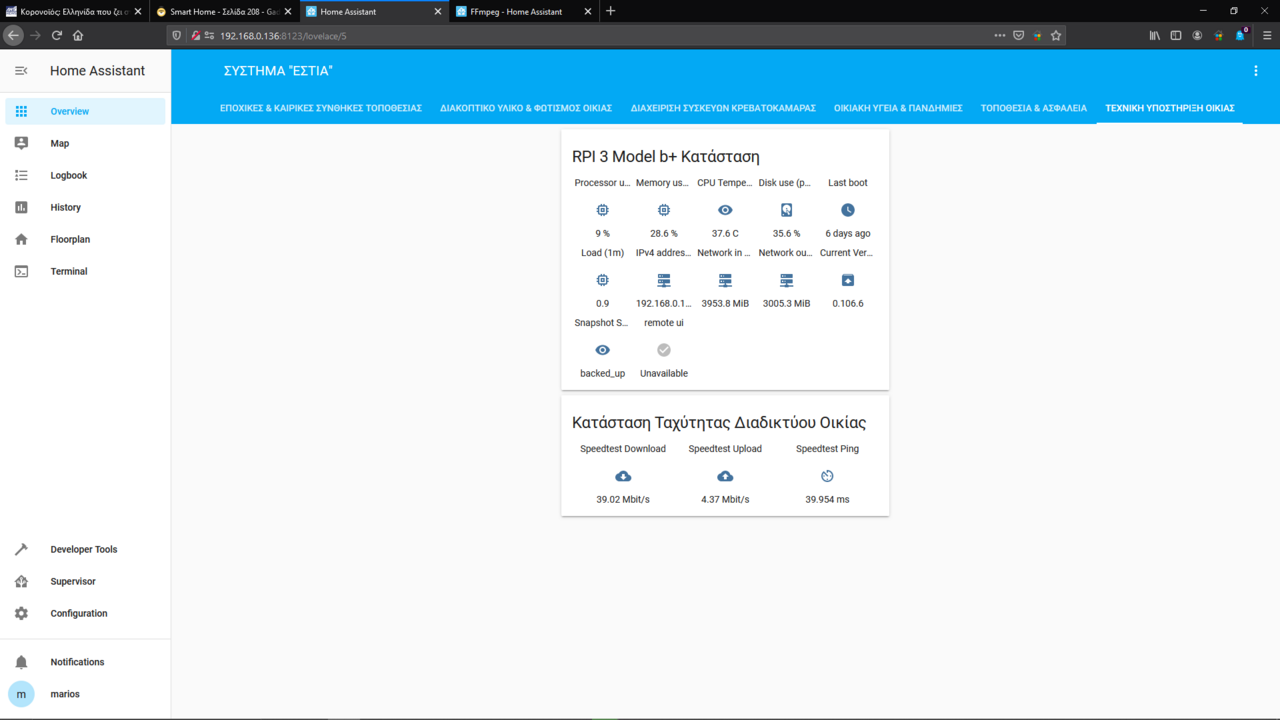
Task: Open the Firefox hamburger menu
Action: [x=1267, y=35]
